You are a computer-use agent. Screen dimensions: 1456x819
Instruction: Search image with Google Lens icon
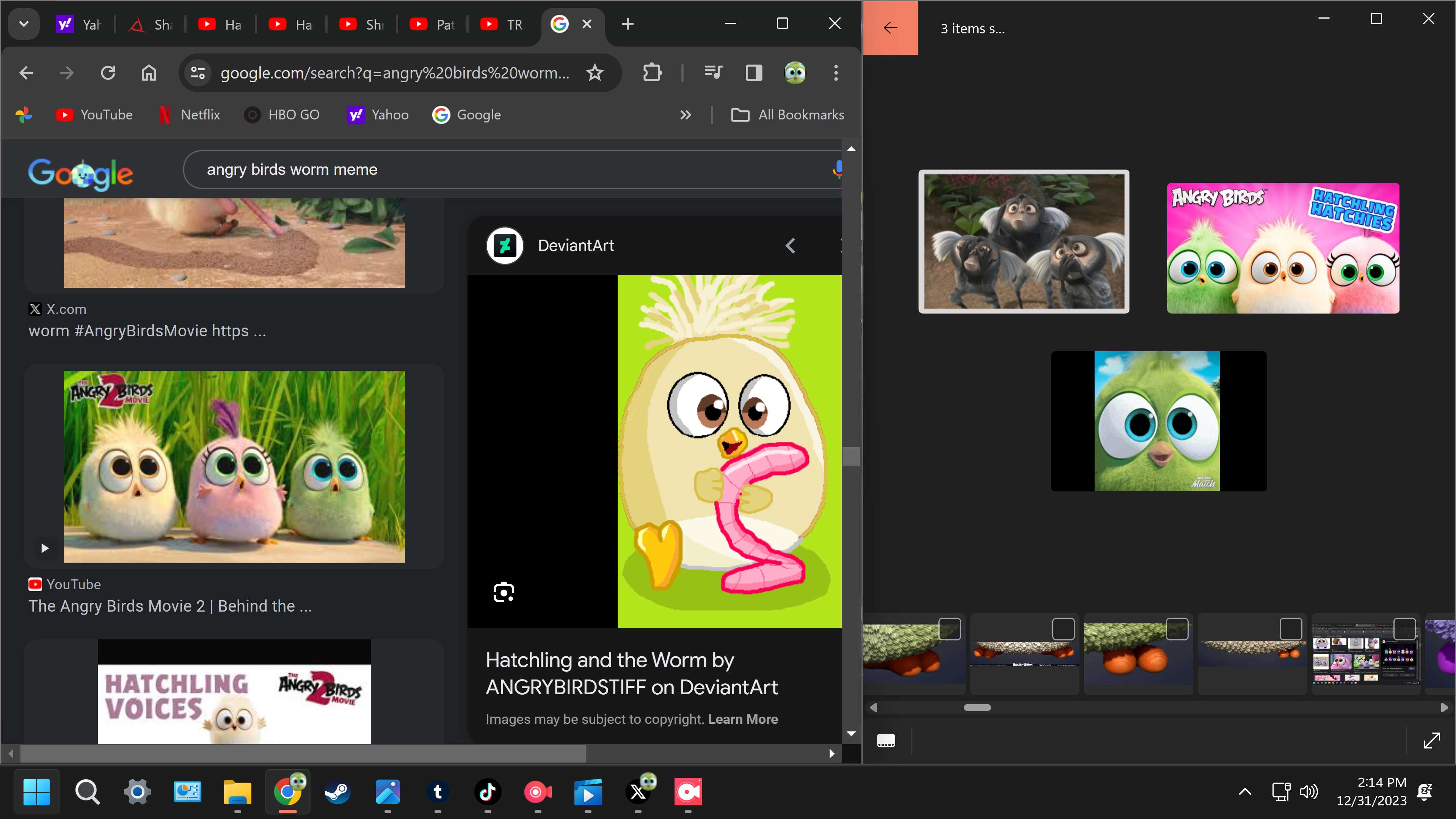point(503,592)
